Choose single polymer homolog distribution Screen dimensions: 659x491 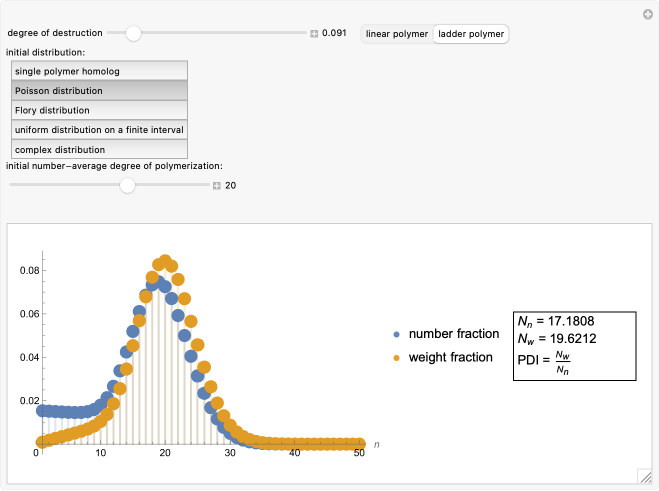(99, 71)
